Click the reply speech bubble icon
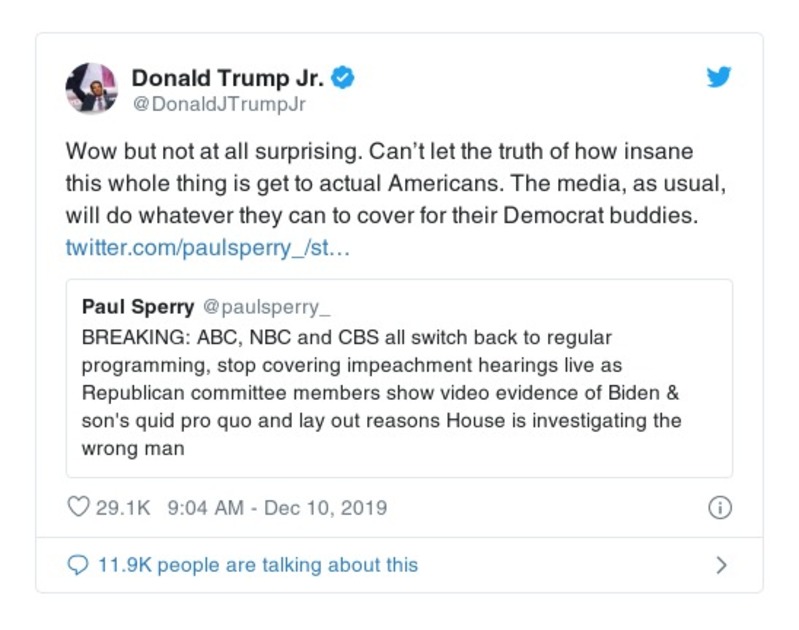The height and width of the screenshot is (630, 799). [x=78, y=565]
